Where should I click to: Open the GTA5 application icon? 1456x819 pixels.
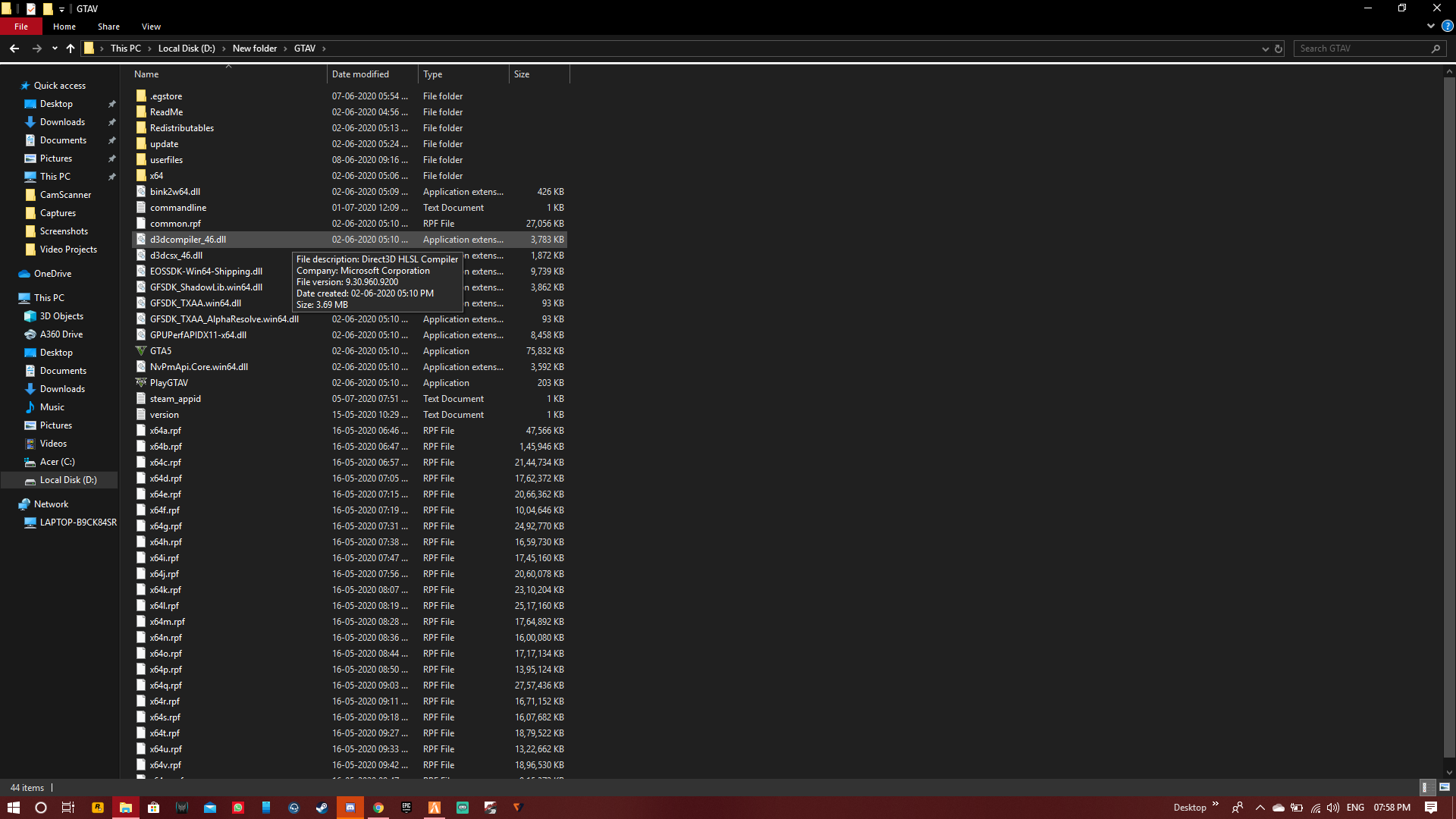pos(141,351)
